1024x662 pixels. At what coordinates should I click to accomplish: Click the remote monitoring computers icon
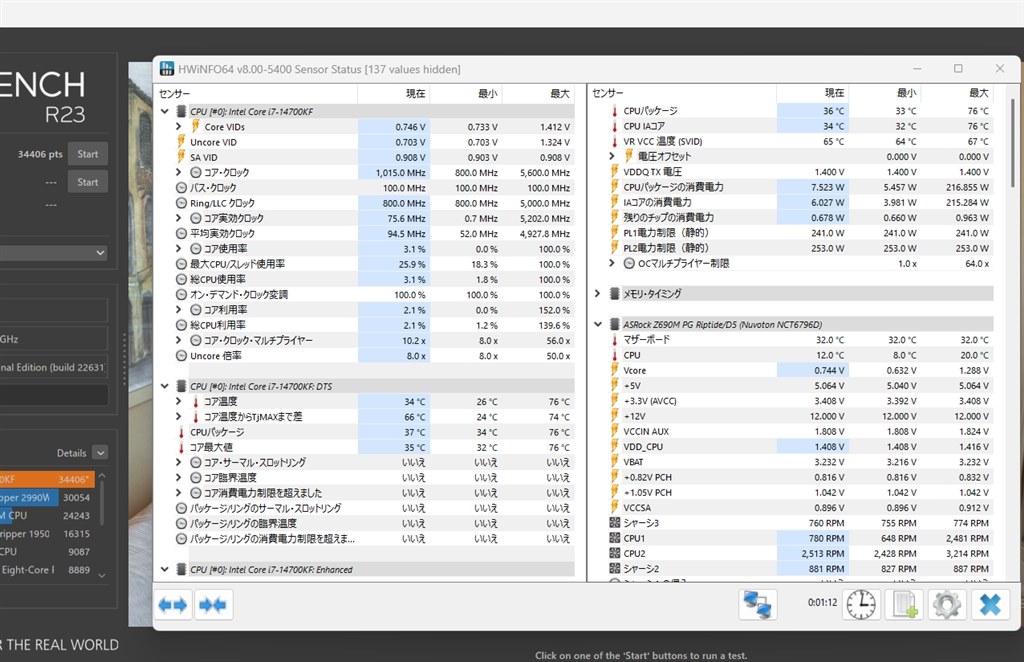point(757,603)
